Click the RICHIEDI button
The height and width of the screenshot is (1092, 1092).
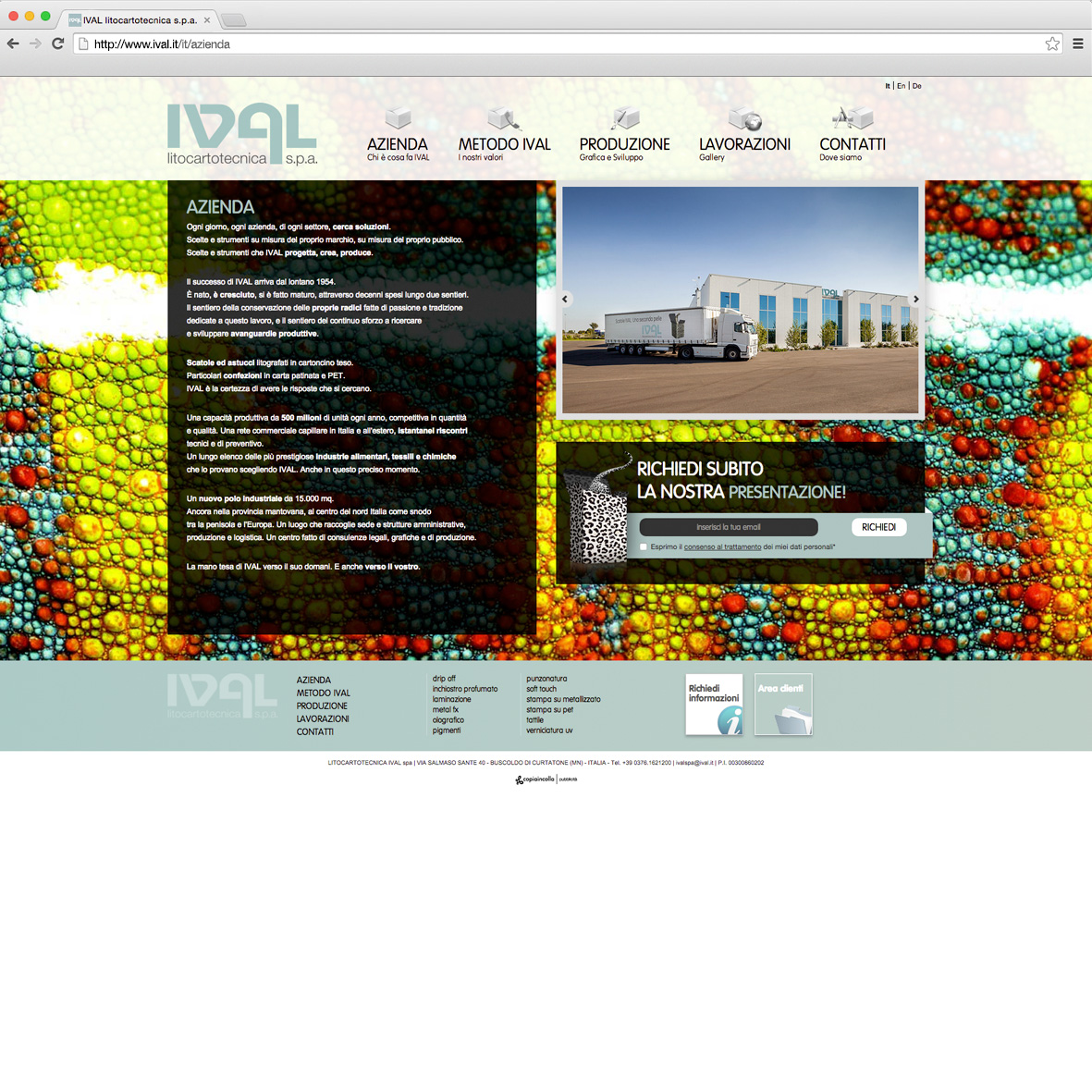coord(879,527)
